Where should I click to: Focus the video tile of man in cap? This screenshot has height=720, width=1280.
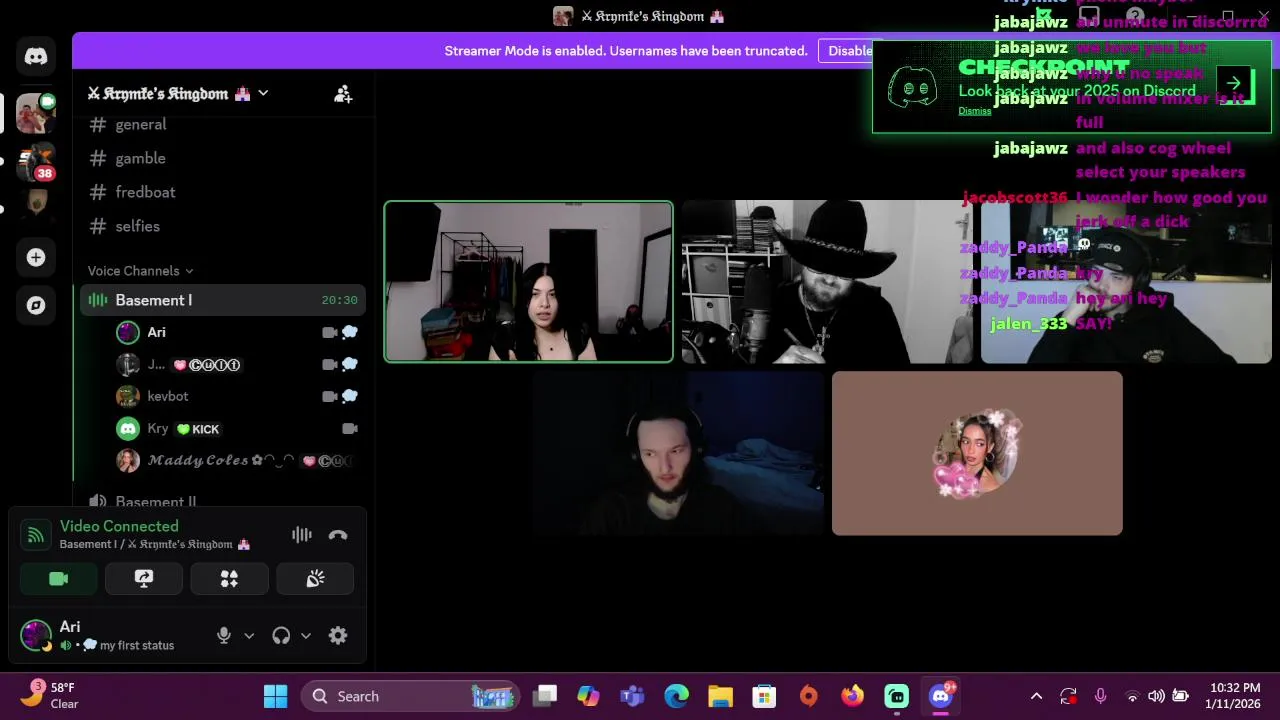(x=1126, y=282)
